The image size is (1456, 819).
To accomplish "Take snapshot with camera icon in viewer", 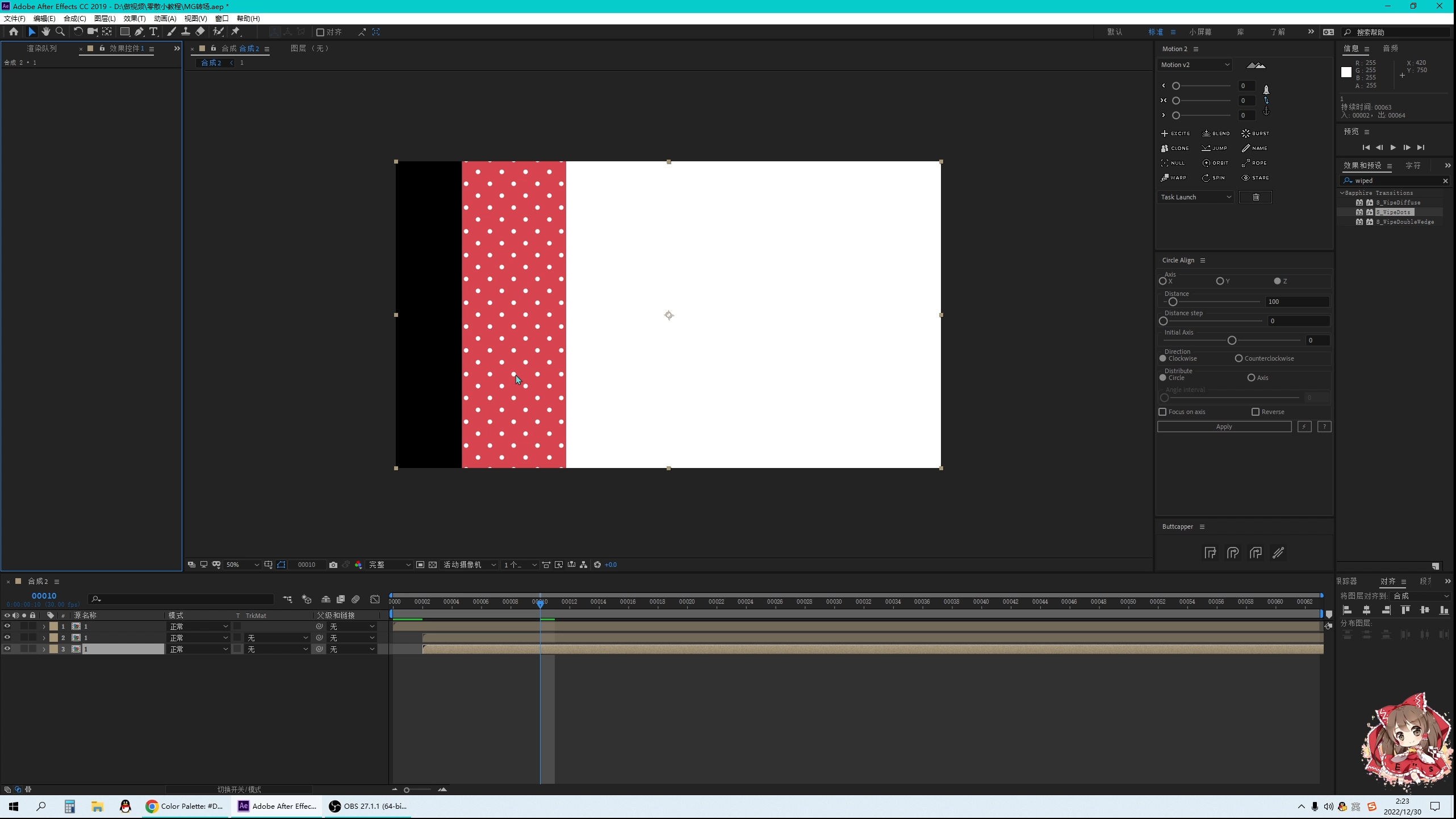I will coord(333,565).
